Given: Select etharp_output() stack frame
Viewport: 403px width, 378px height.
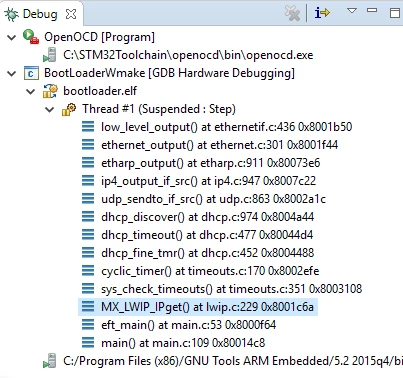Looking at the screenshot, I should 210,163.
